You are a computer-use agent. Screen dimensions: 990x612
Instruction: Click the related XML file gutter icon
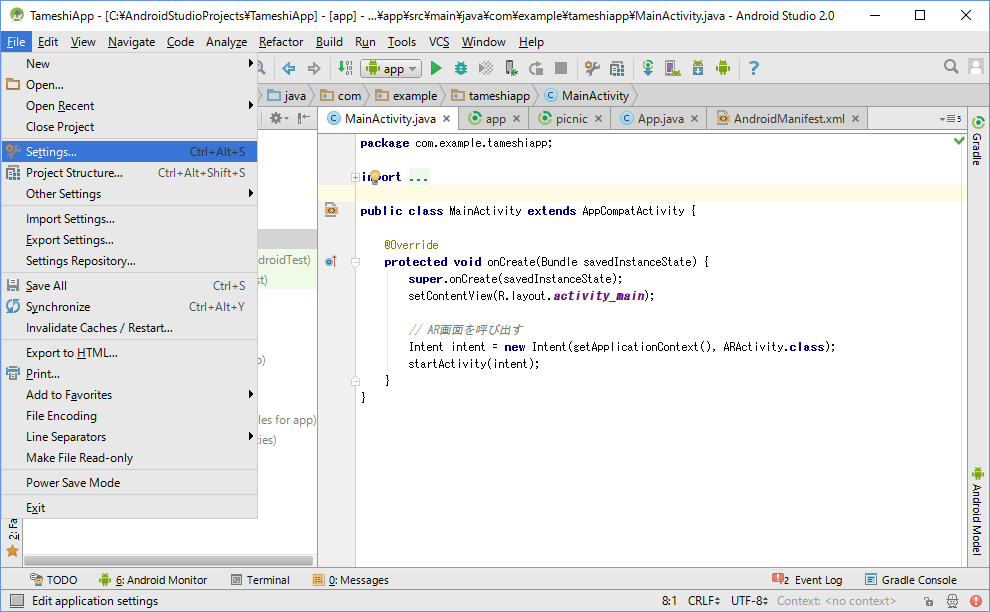(331, 210)
